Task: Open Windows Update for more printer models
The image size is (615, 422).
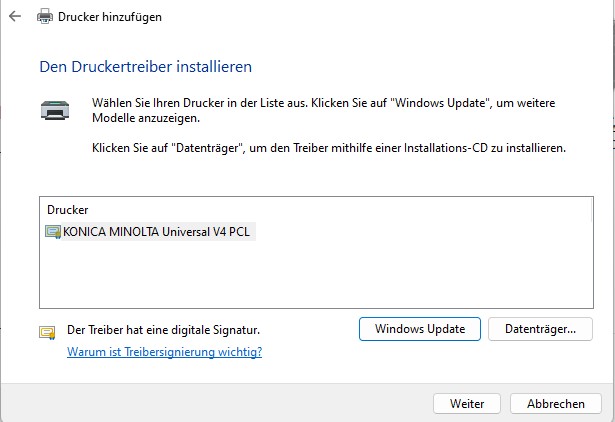Action: [420, 329]
